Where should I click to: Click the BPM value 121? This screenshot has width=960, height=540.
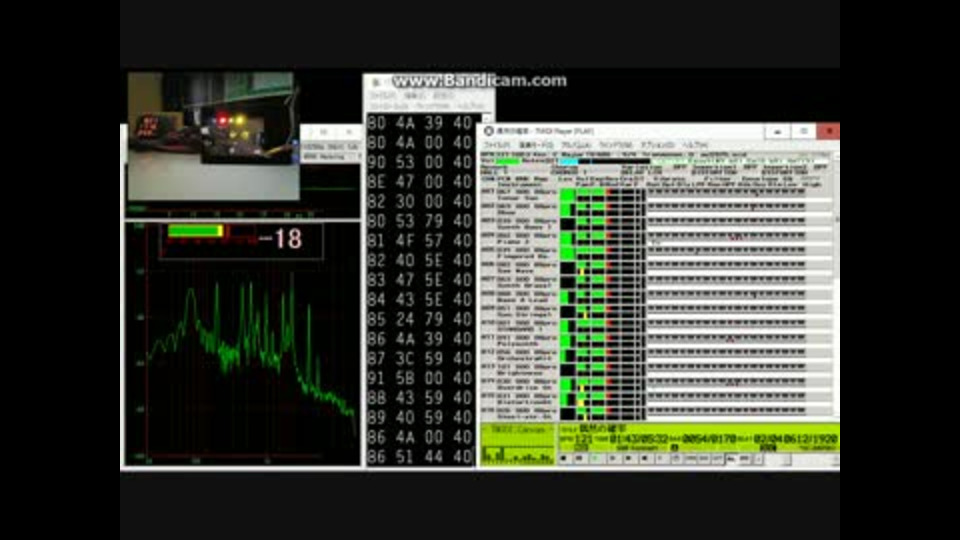[x=583, y=439]
